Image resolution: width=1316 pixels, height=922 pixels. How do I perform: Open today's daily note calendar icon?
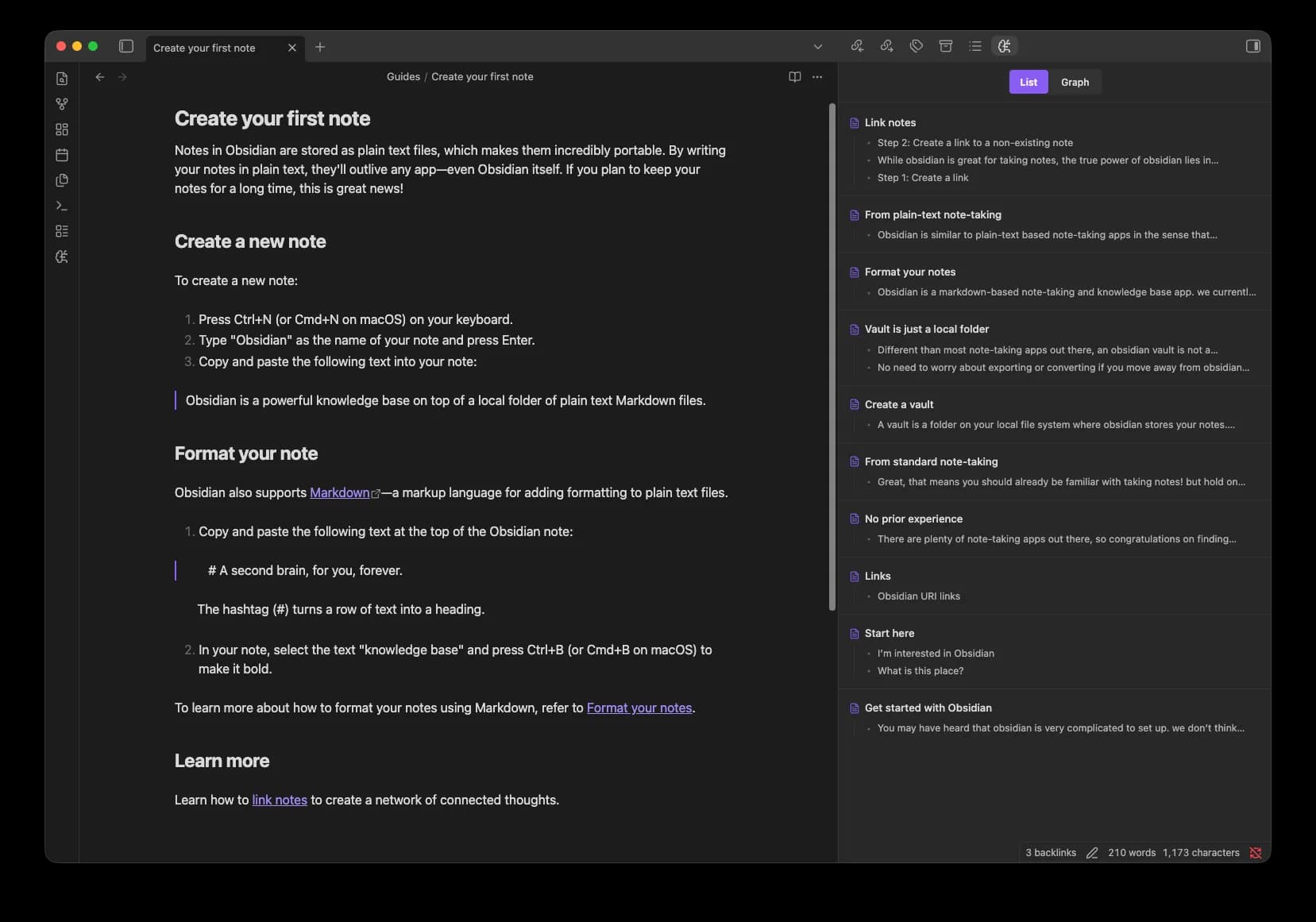point(62,155)
